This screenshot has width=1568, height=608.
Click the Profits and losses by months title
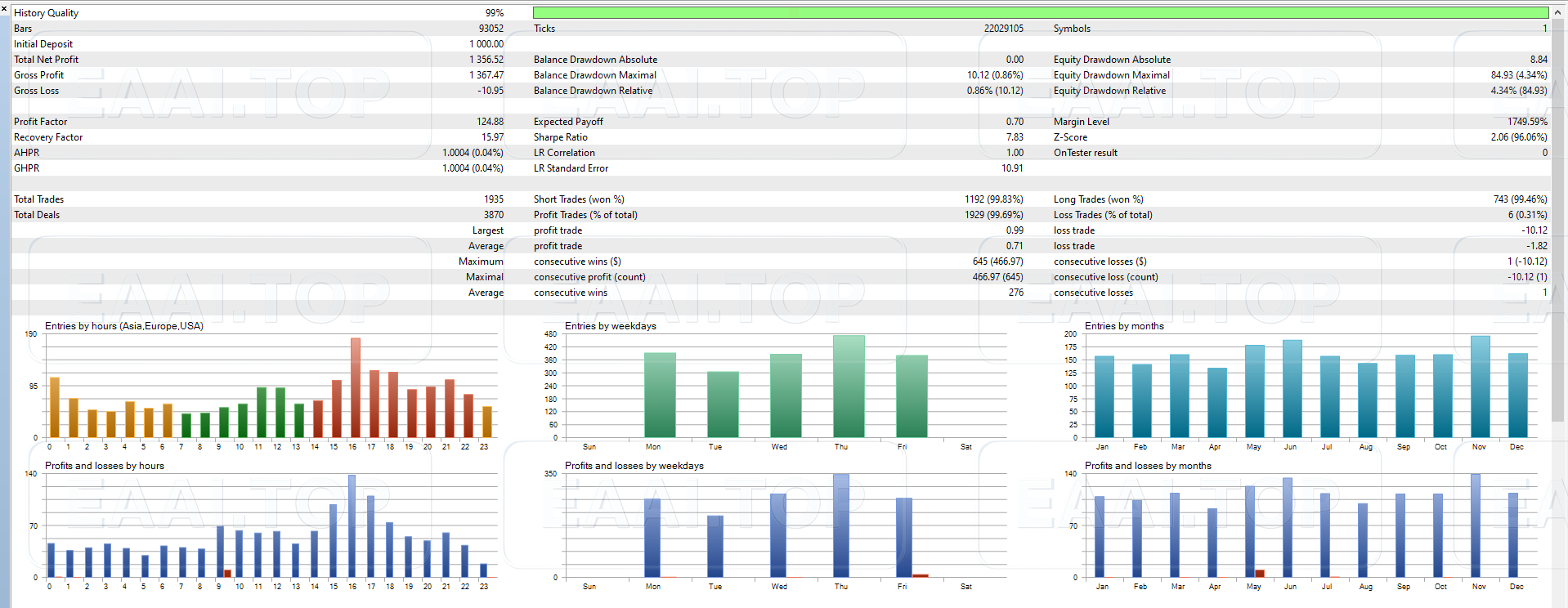[1147, 466]
